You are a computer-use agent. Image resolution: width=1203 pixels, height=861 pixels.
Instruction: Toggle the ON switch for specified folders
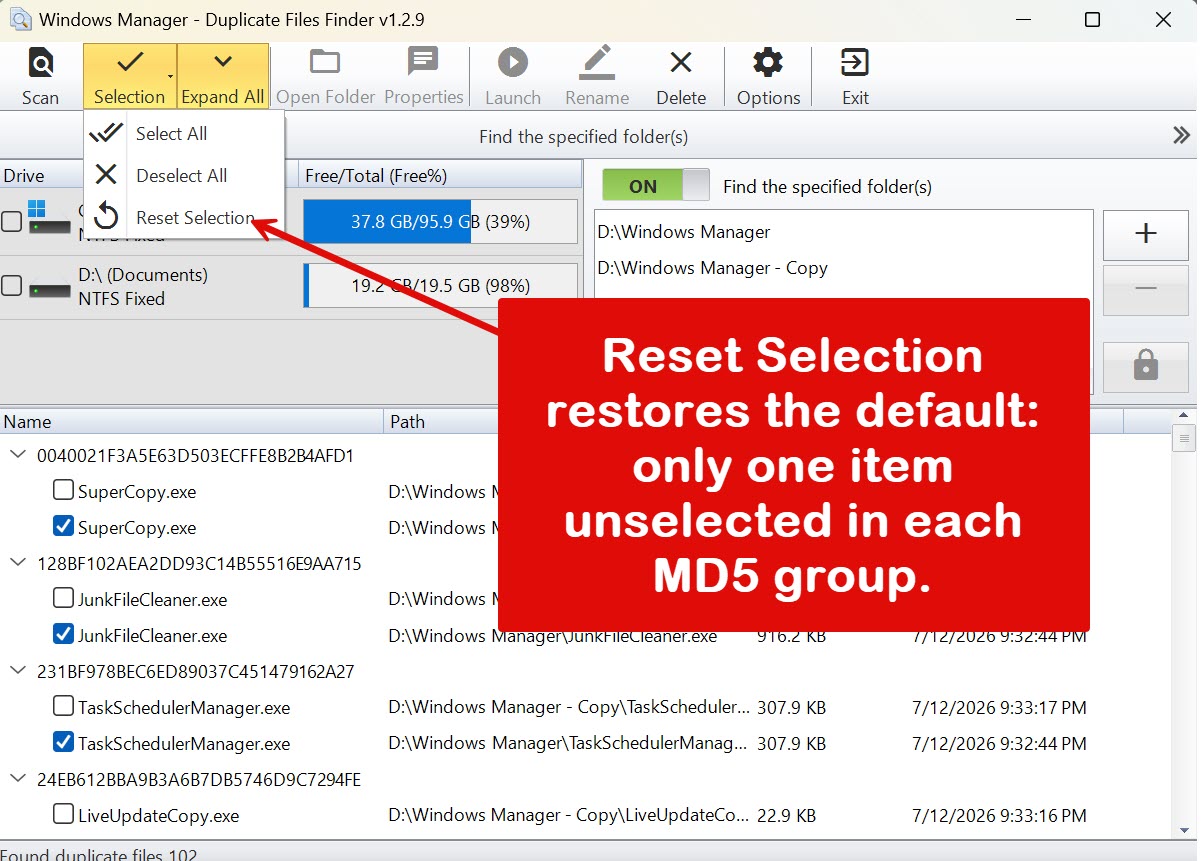656,186
